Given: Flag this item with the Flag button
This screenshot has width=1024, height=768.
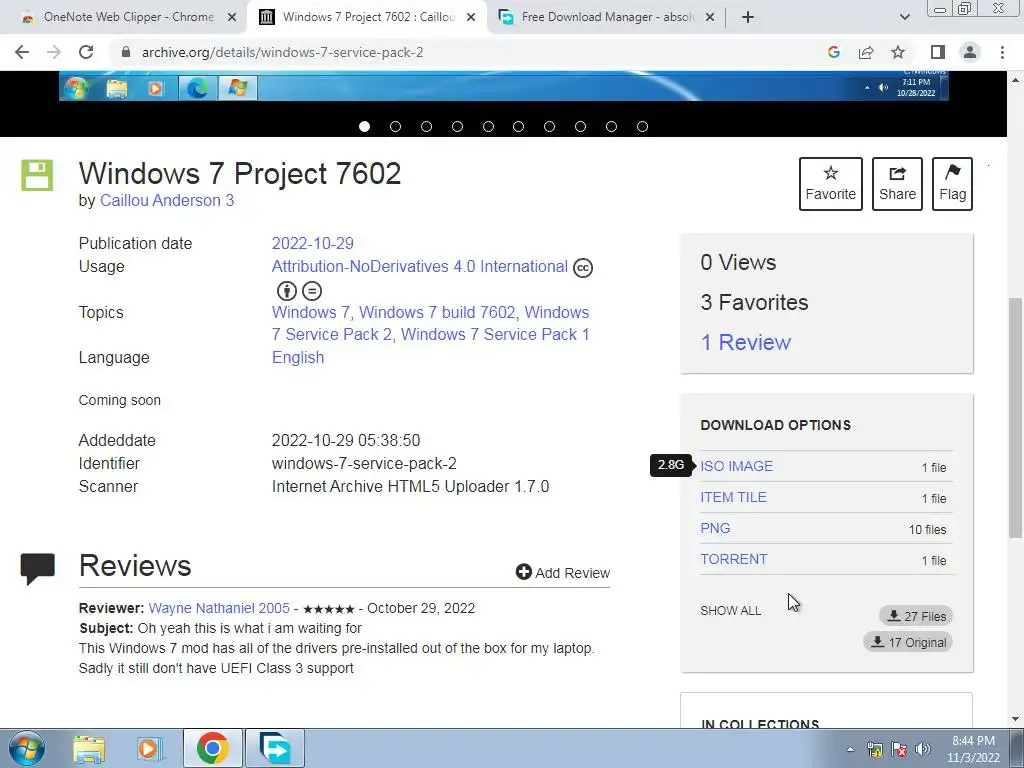Looking at the screenshot, I should (x=952, y=184).
